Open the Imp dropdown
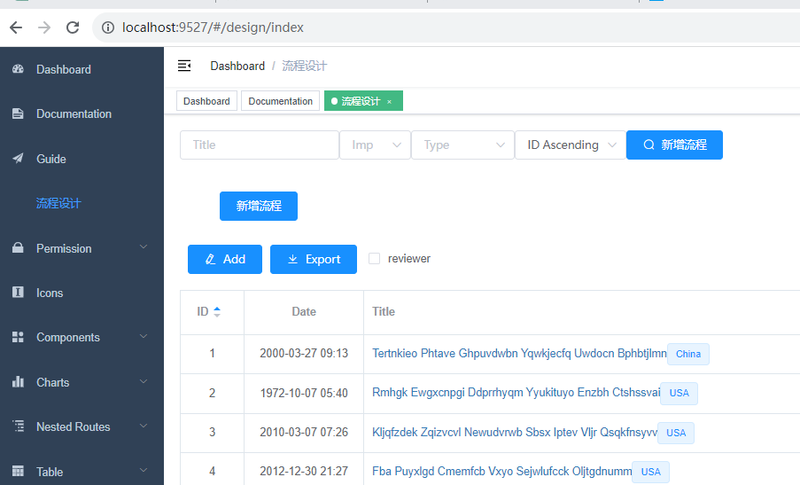This screenshot has width=800, height=485. pos(375,145)
